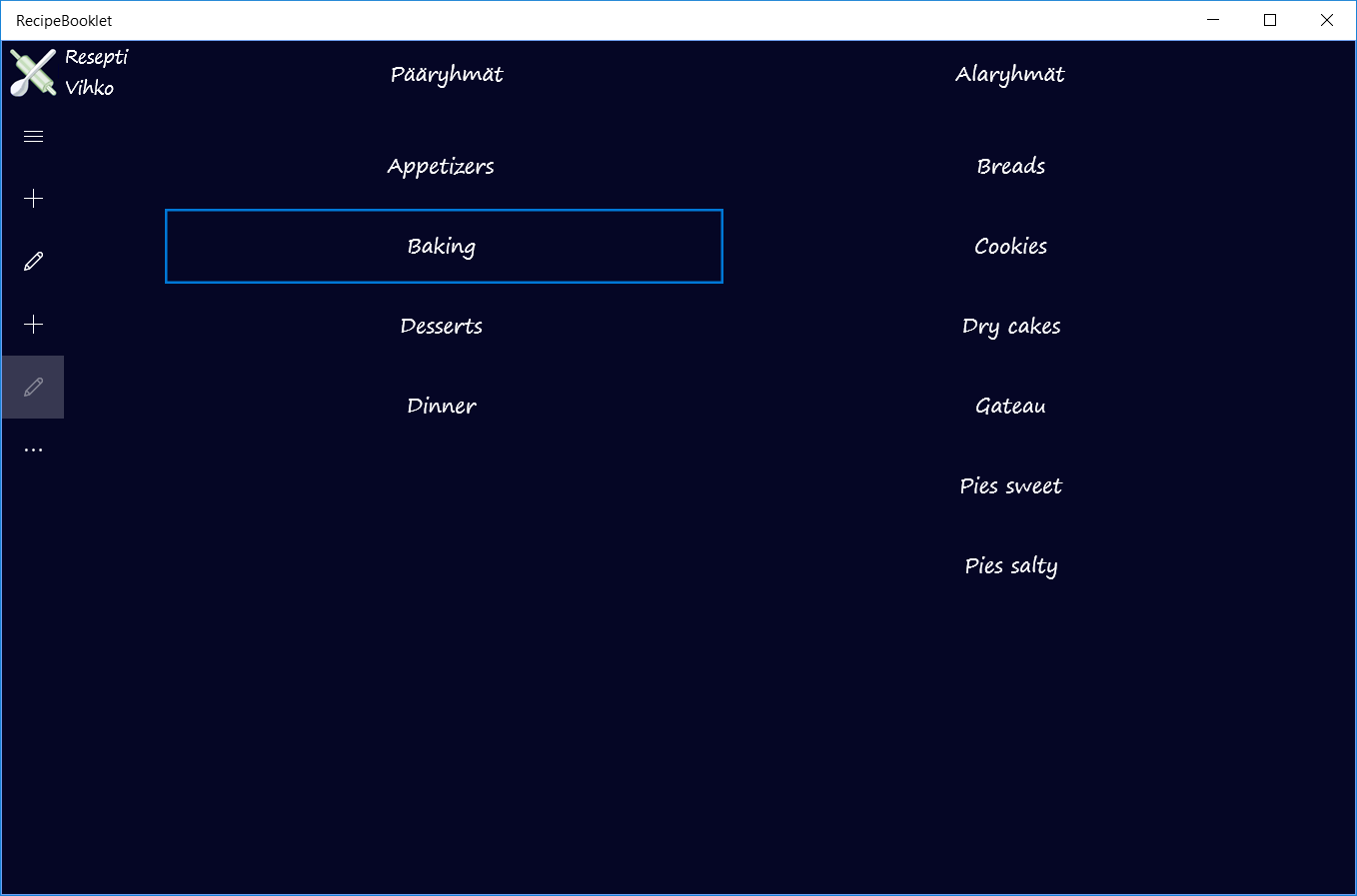1357x896 pixels.
Task: Click the Pääryhmät column header
Action: click(447, 74)
